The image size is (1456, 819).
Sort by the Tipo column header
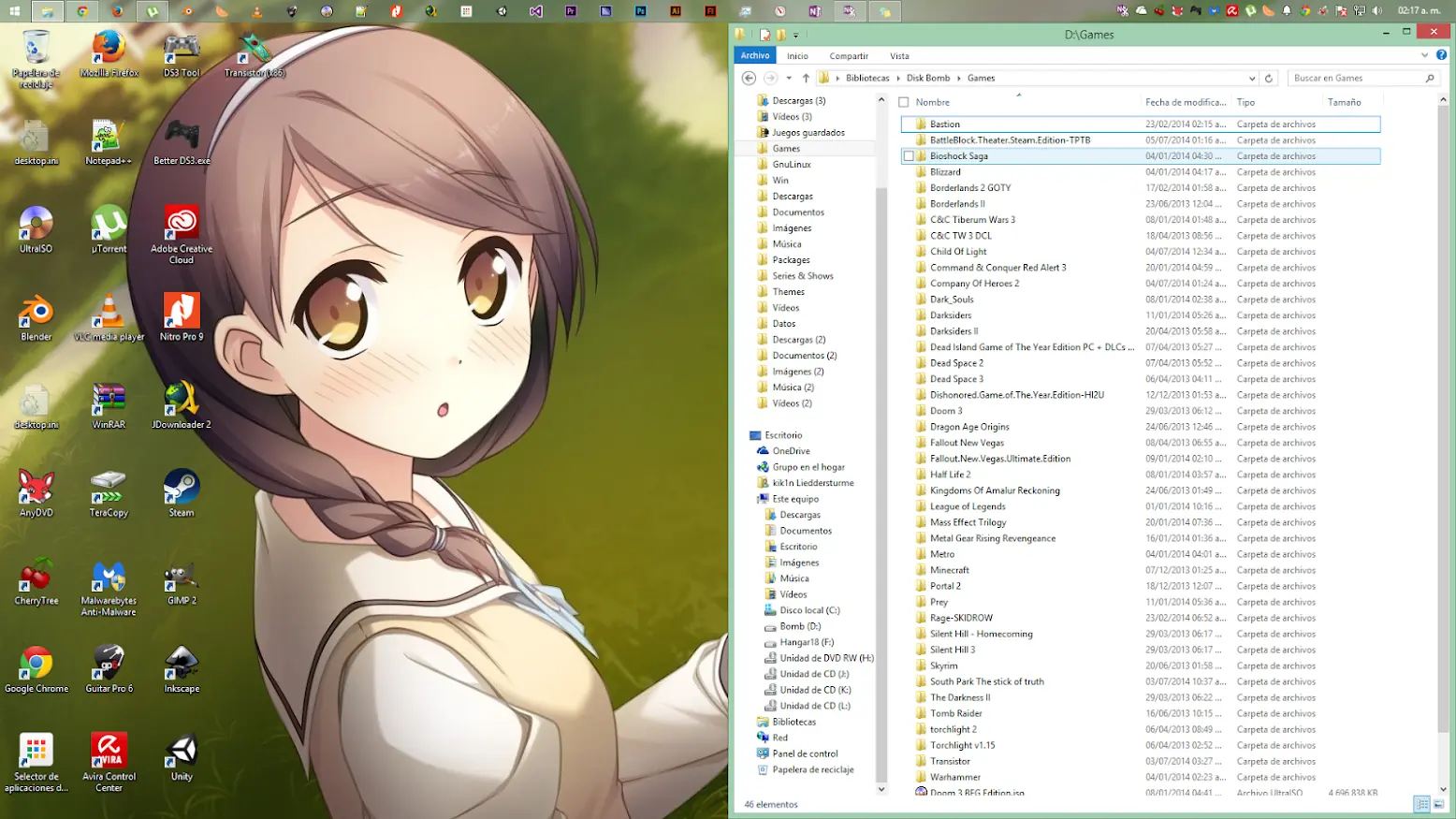click(1277, 102)
